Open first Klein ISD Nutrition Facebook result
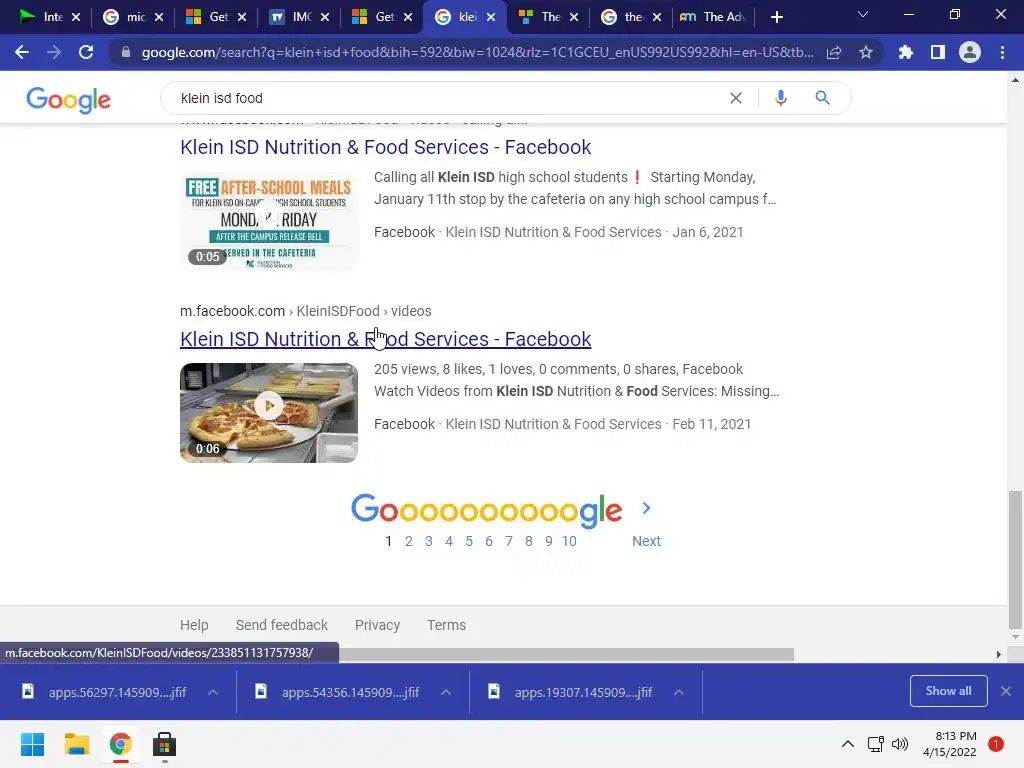 click(385, 147)
